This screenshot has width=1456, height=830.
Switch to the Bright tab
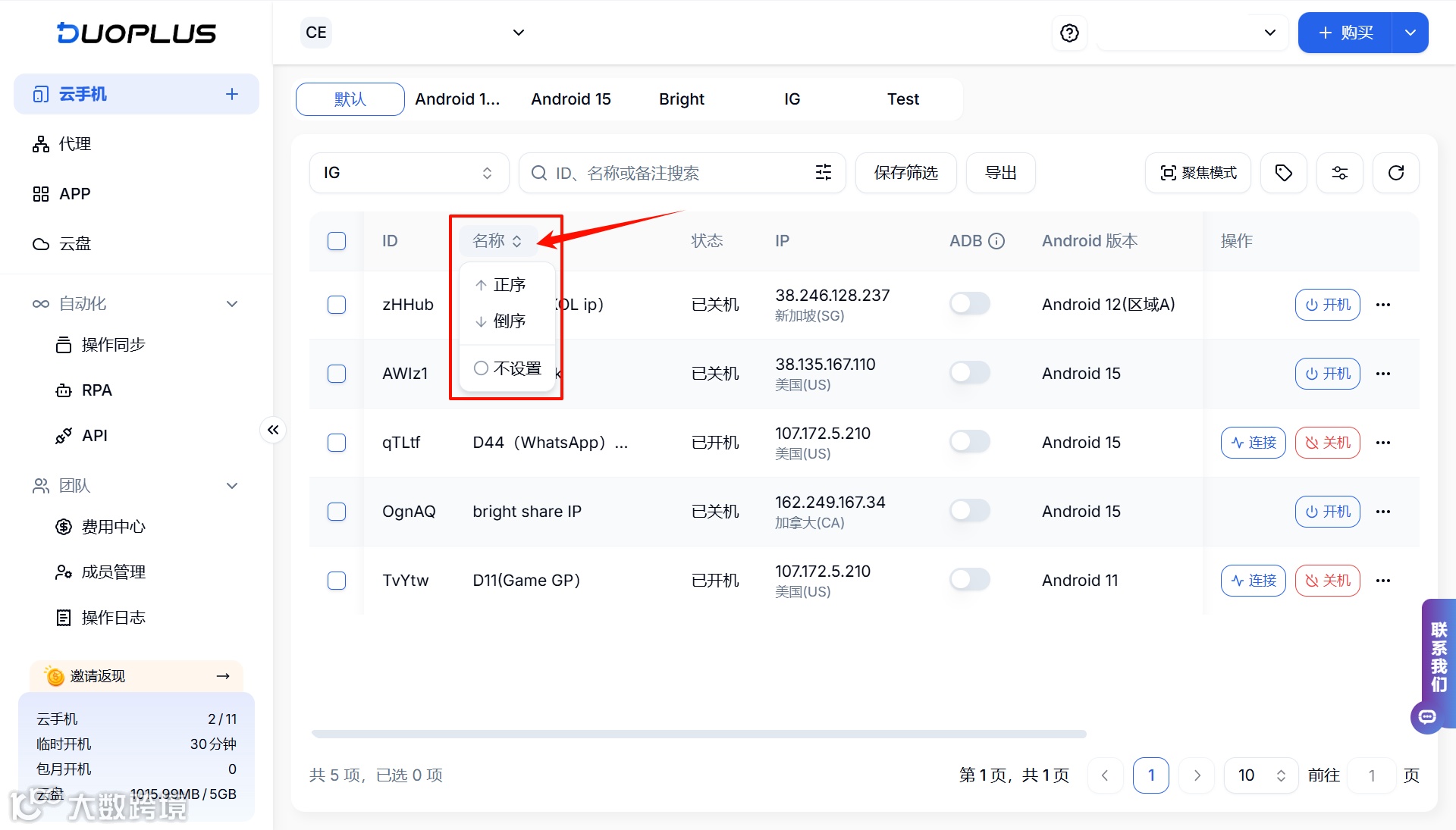coord(681,99)
